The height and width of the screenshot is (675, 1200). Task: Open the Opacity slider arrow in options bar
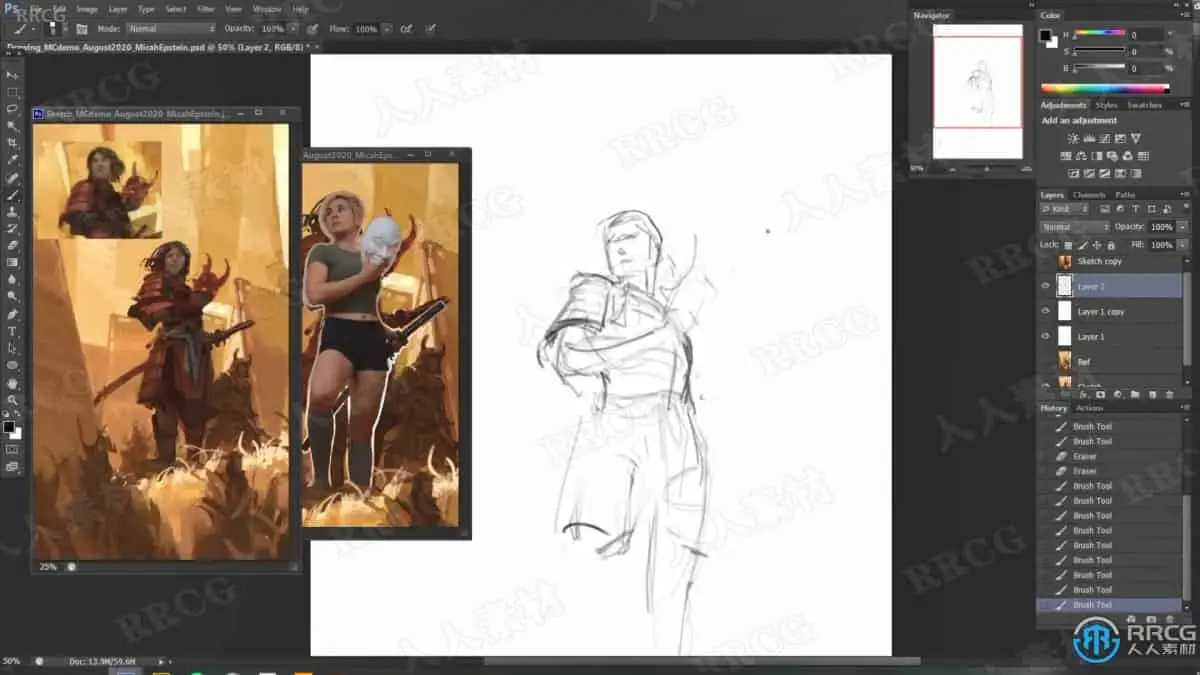tap(296, 29)
